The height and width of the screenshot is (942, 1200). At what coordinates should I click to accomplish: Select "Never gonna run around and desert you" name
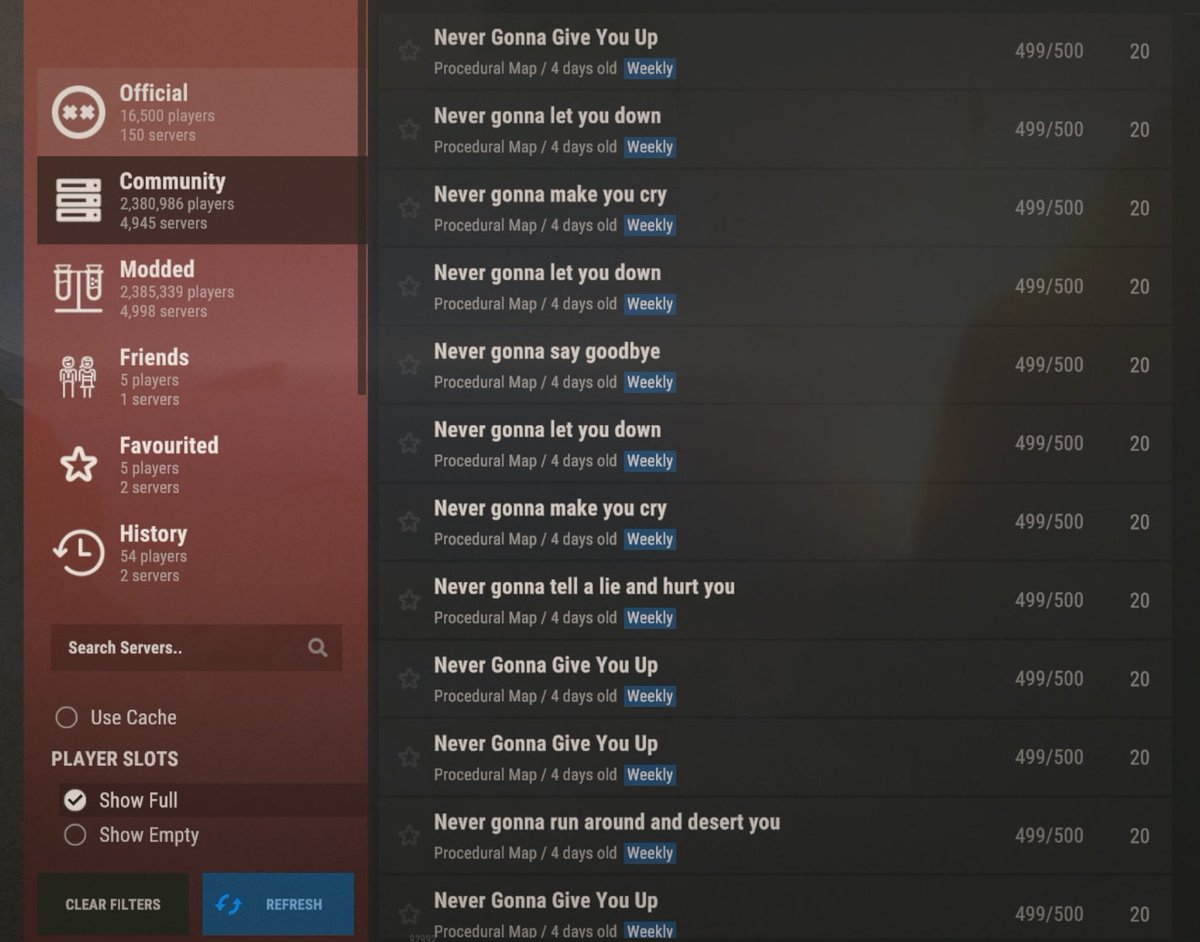[x=607, y=822]
